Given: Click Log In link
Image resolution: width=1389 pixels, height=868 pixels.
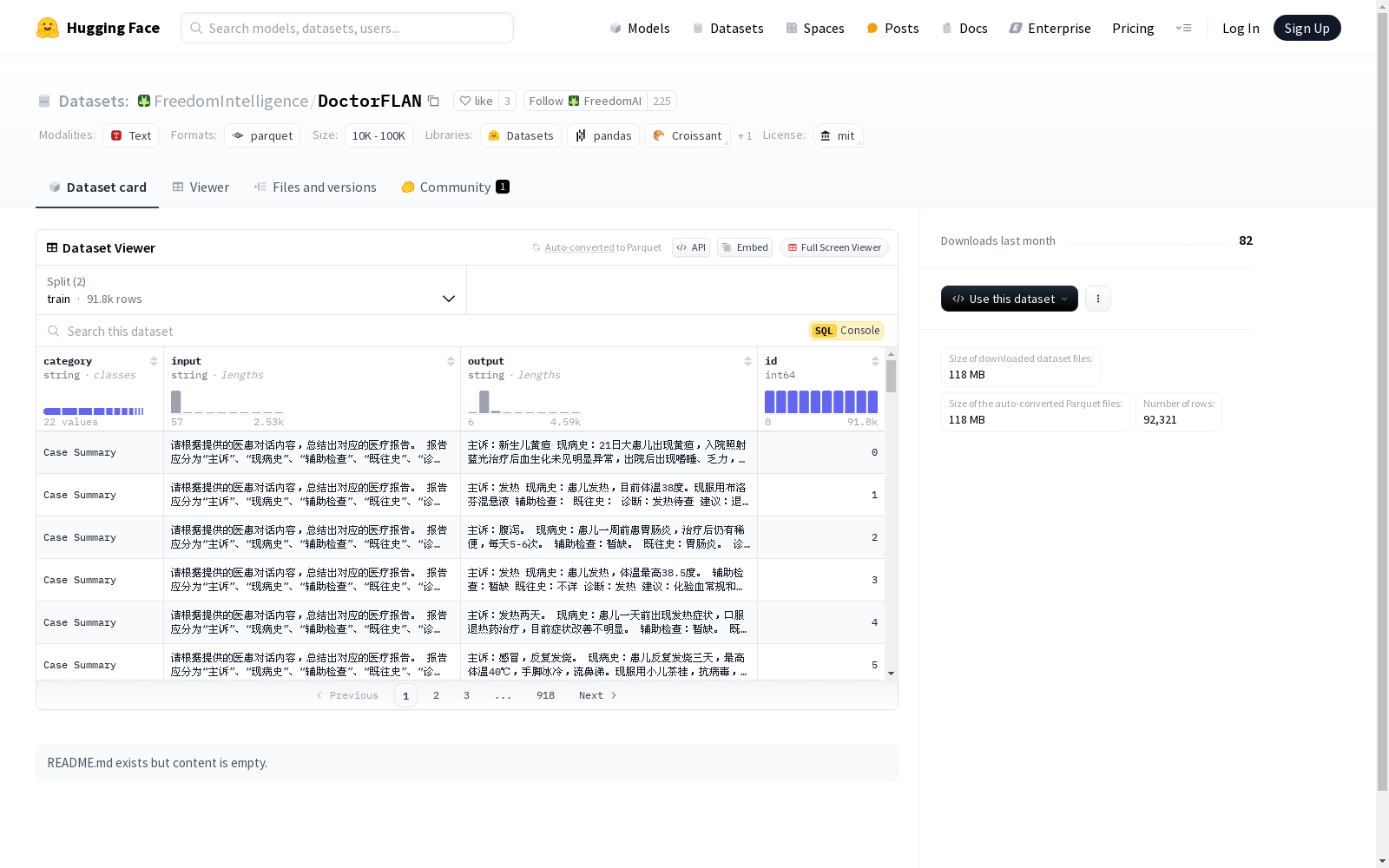Looking at the screenshot, I should coord(1241,28).
